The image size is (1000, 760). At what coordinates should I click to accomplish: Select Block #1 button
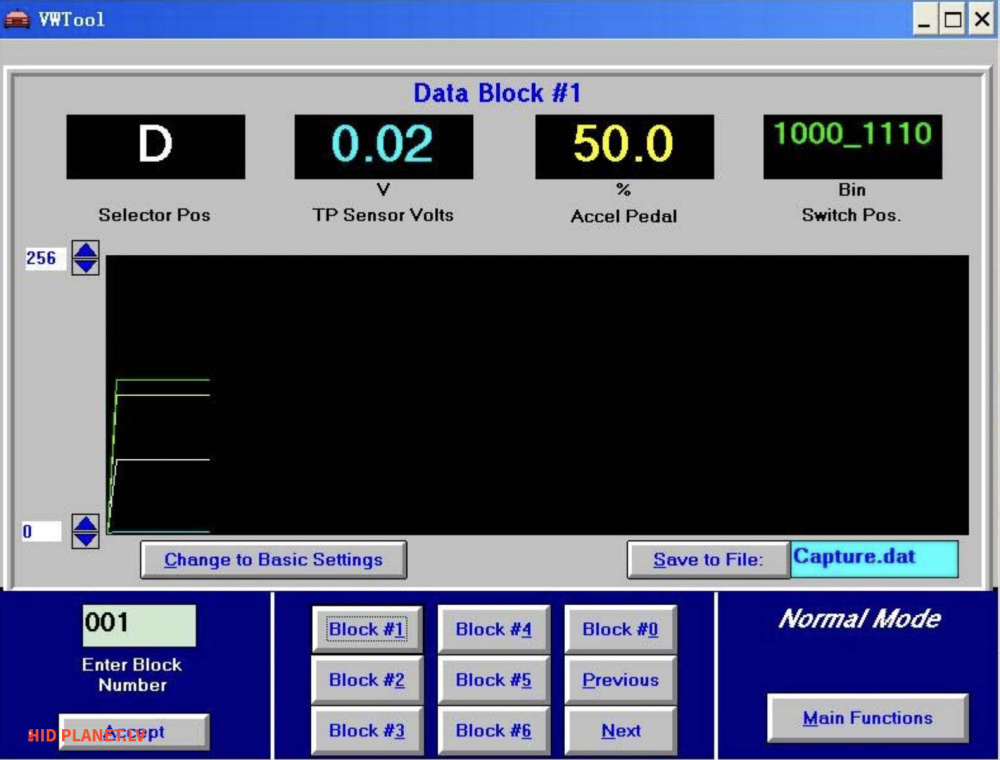tap(367, 629)
